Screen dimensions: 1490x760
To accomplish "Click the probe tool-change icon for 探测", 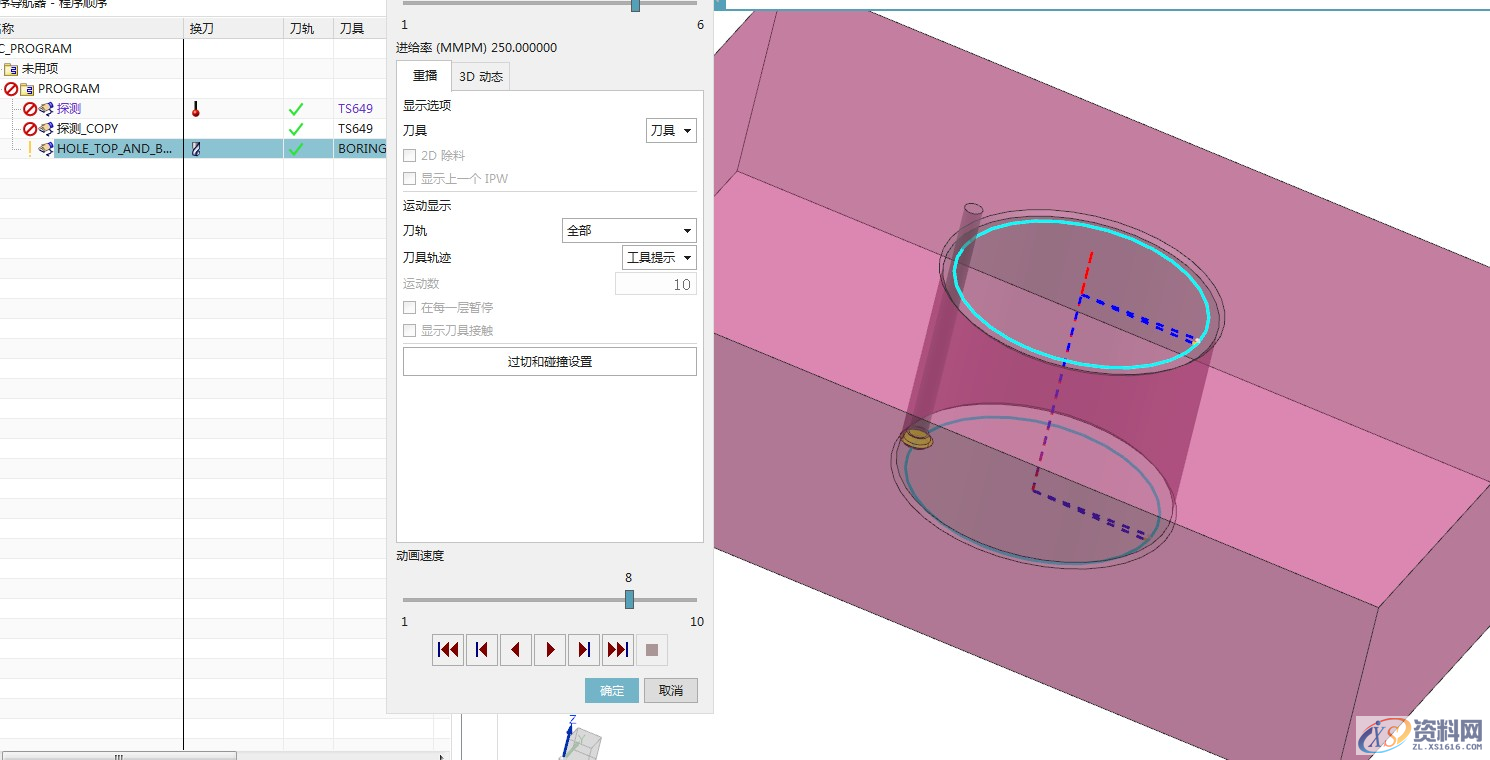I will pyautogui.click(x=196, y=109).
